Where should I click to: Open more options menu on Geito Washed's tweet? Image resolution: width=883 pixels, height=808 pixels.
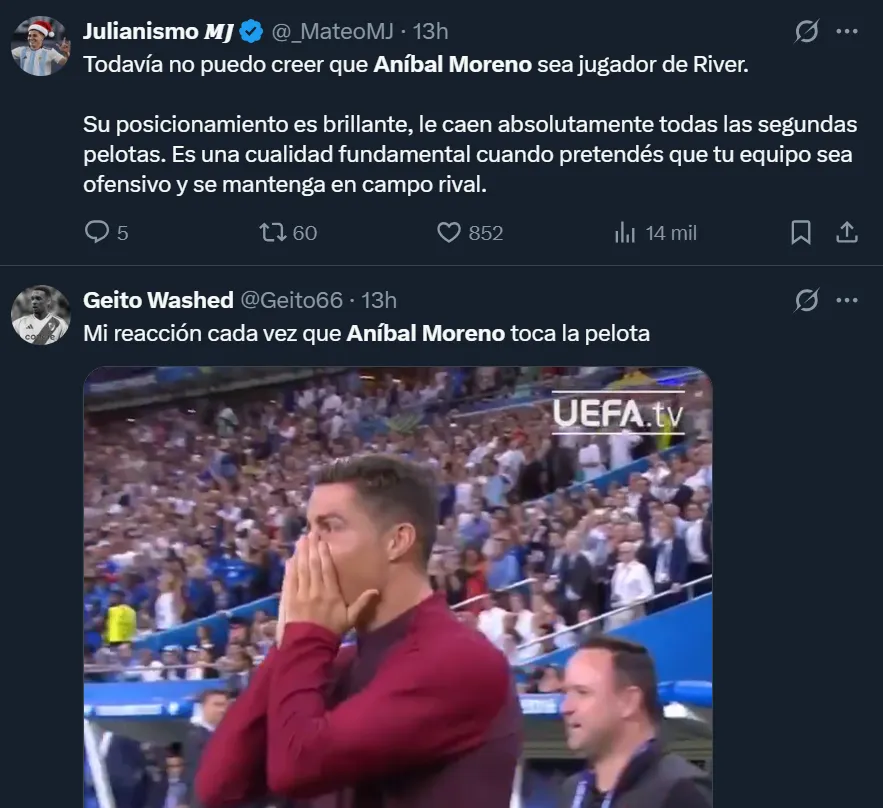pyautogui.click(x=847, y=300)
